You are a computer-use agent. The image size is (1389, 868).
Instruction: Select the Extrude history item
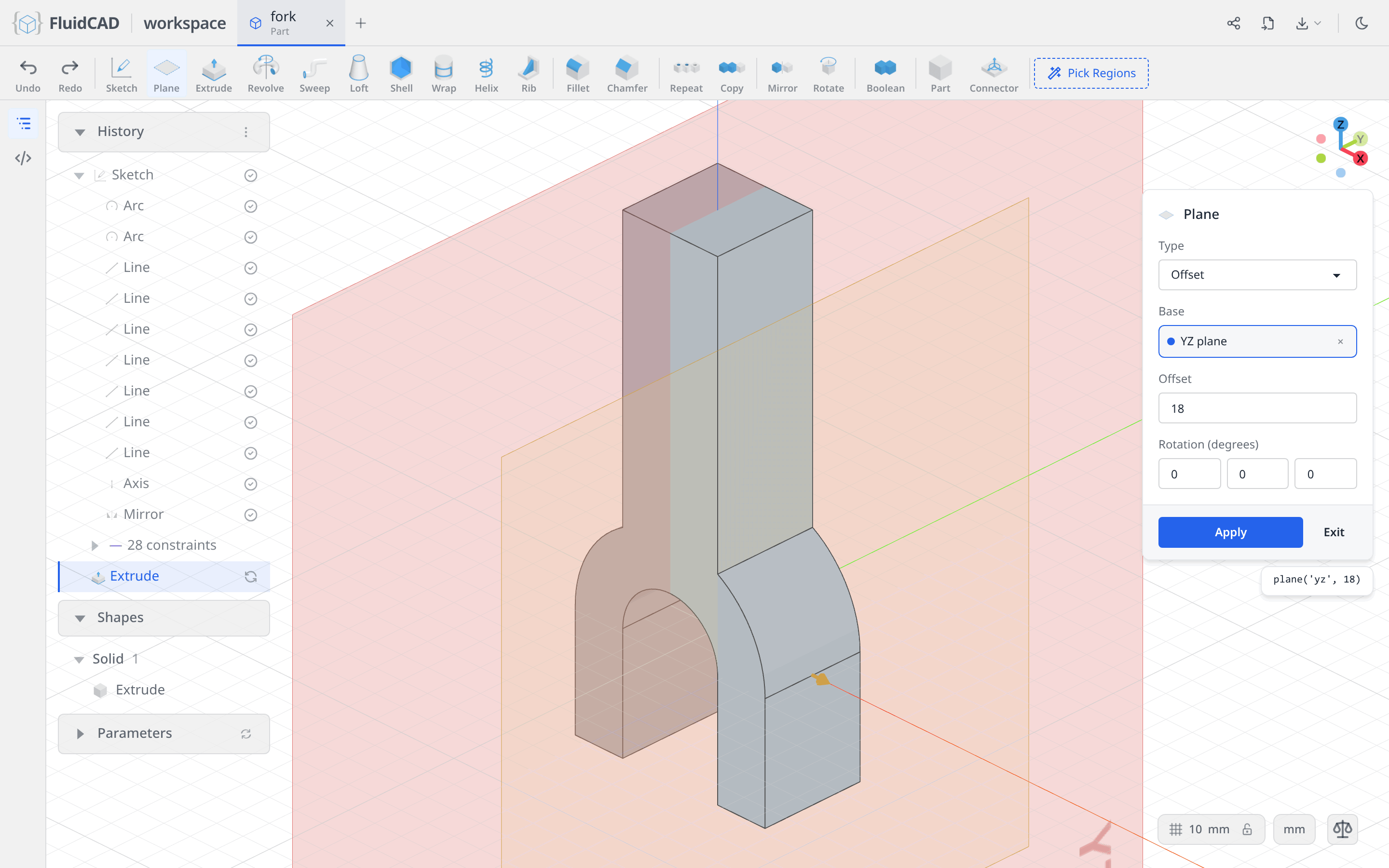pyautogui.click(x=164, y=576)
